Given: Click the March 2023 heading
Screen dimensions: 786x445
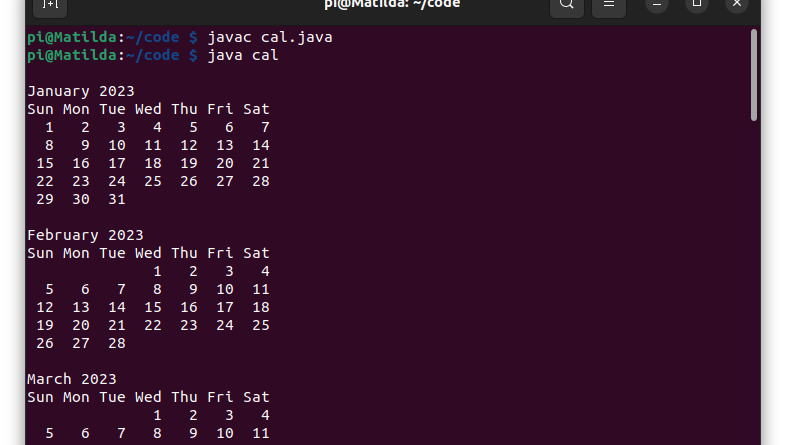Looking at the screenshot, I should 72,379.
